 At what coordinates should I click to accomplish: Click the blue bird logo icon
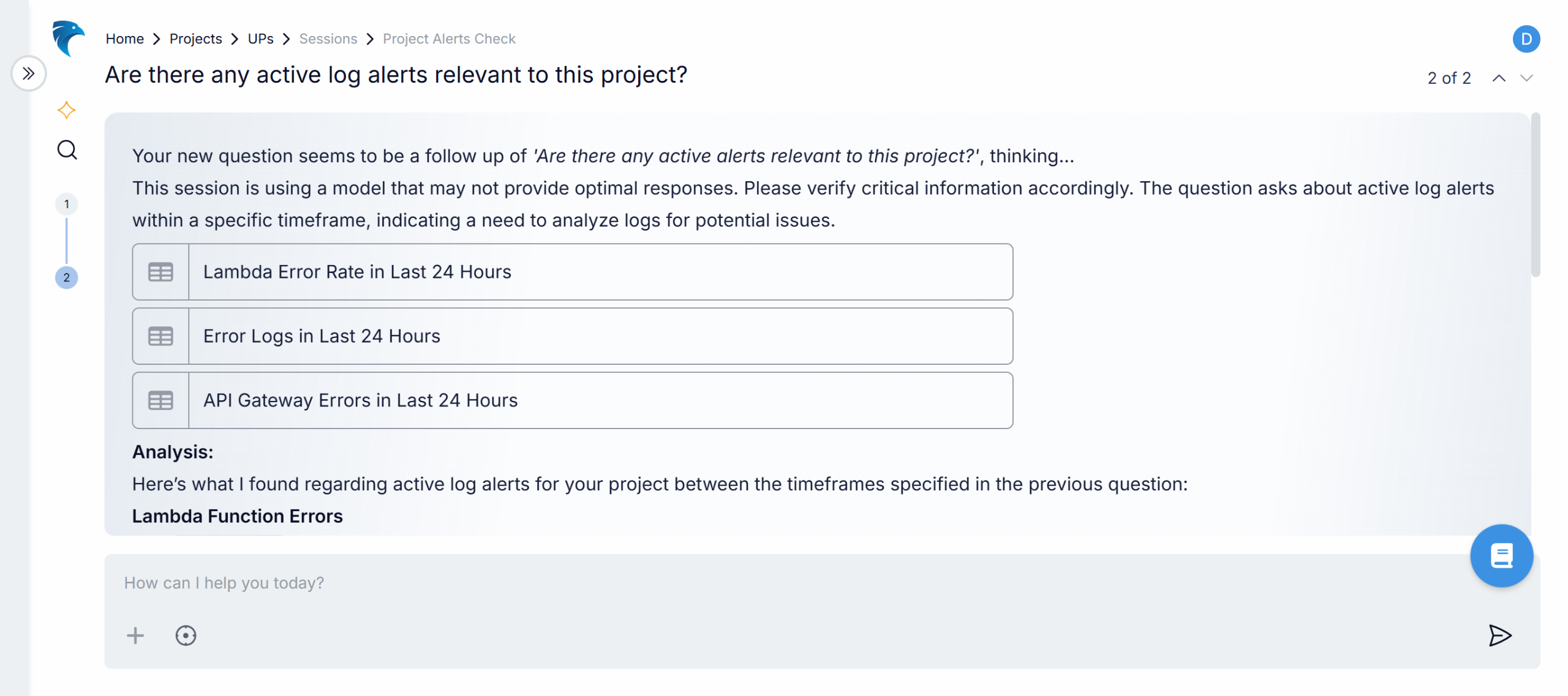[67, 38]
